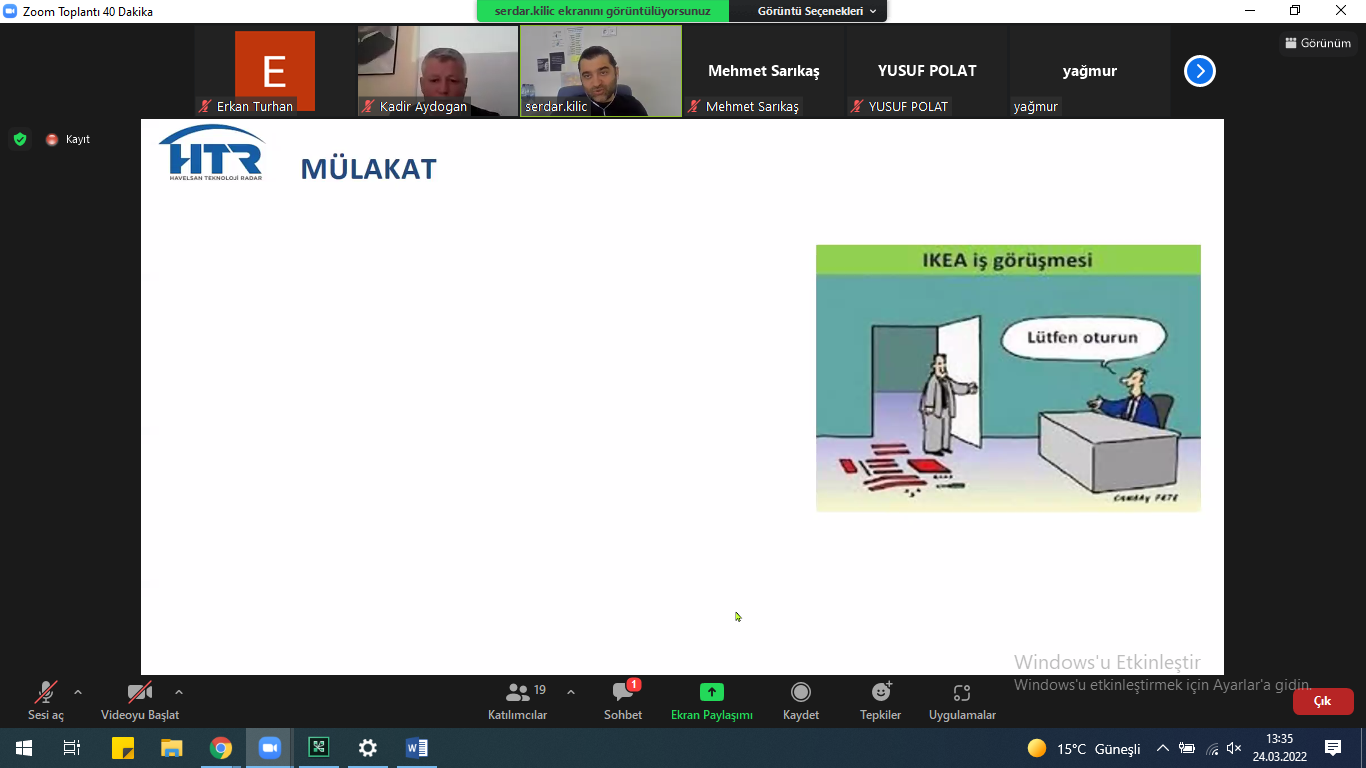The image size is (1366, 768).
Task: Click the Görünüm view button
Action: tap(1318, 43)
